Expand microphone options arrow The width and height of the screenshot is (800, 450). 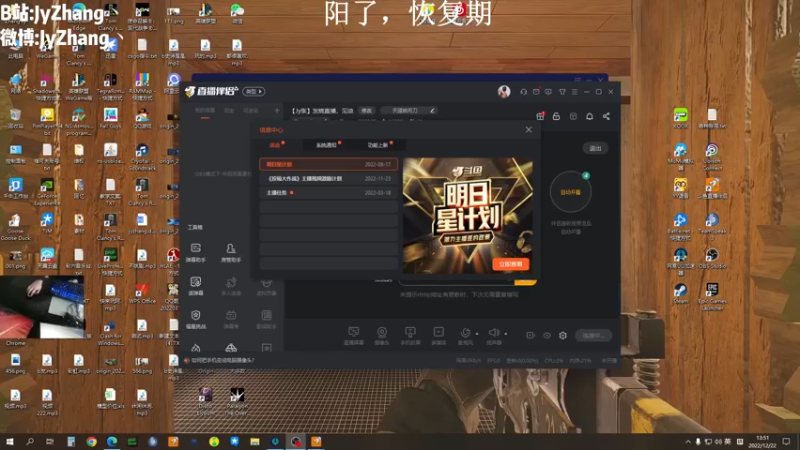(x=478, y=334)
